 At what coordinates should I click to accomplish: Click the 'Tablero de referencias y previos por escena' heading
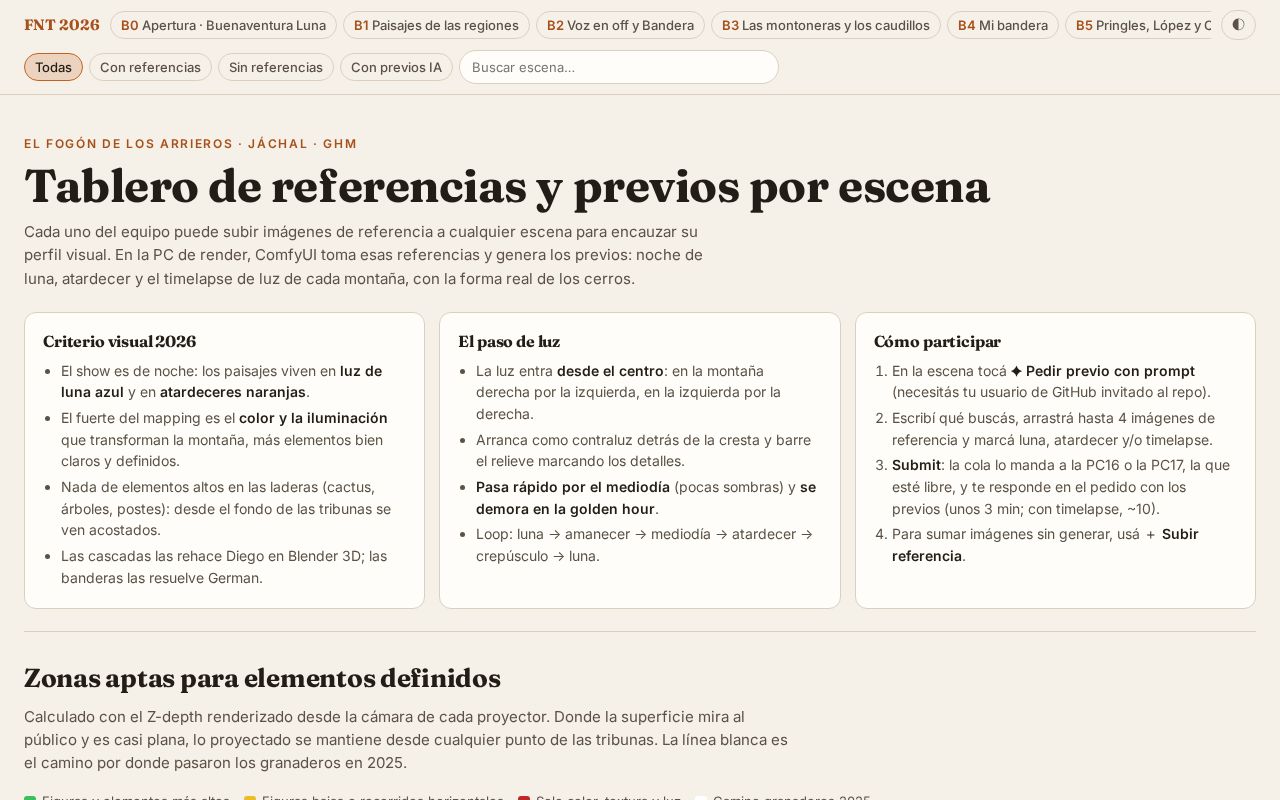tap(507, 186)
